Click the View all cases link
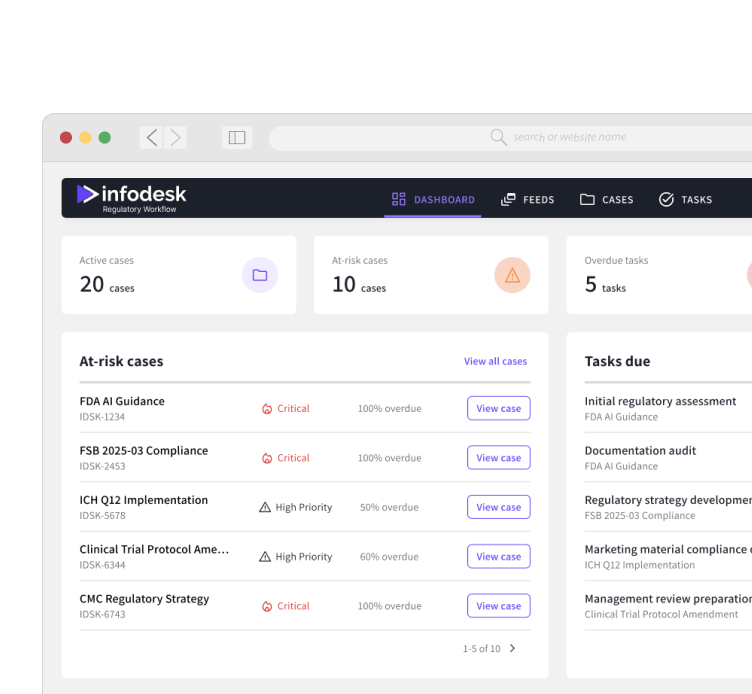 495,361
